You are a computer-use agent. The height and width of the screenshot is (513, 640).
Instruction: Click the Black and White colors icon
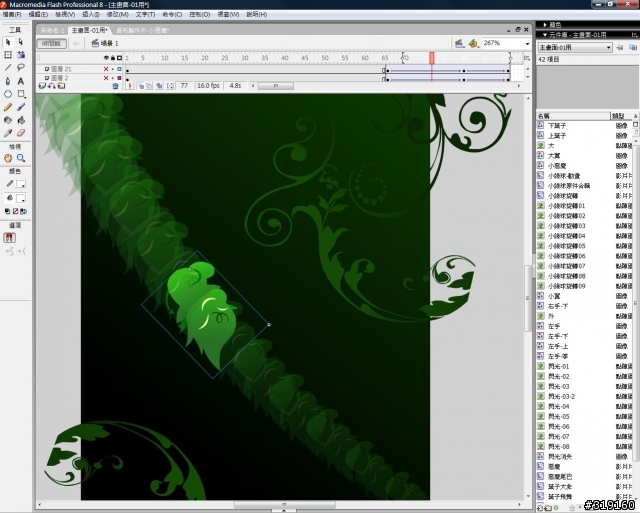coord(7,211)
